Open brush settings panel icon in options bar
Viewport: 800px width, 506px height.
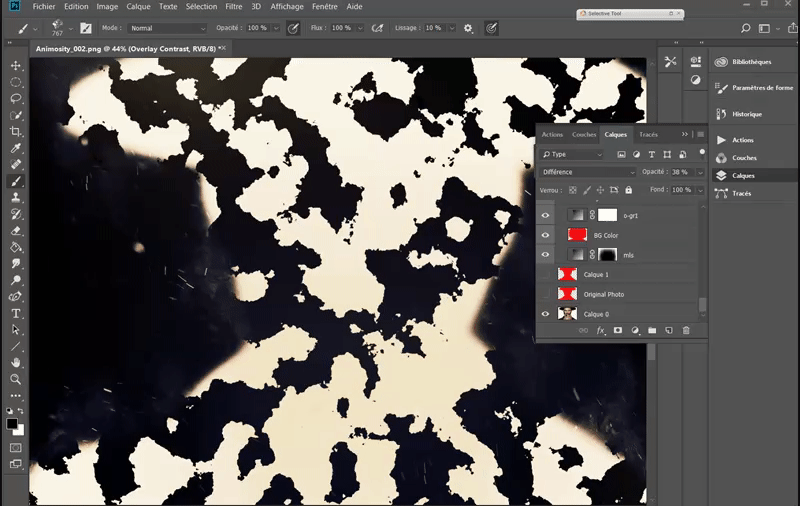(x=86, y=28)
